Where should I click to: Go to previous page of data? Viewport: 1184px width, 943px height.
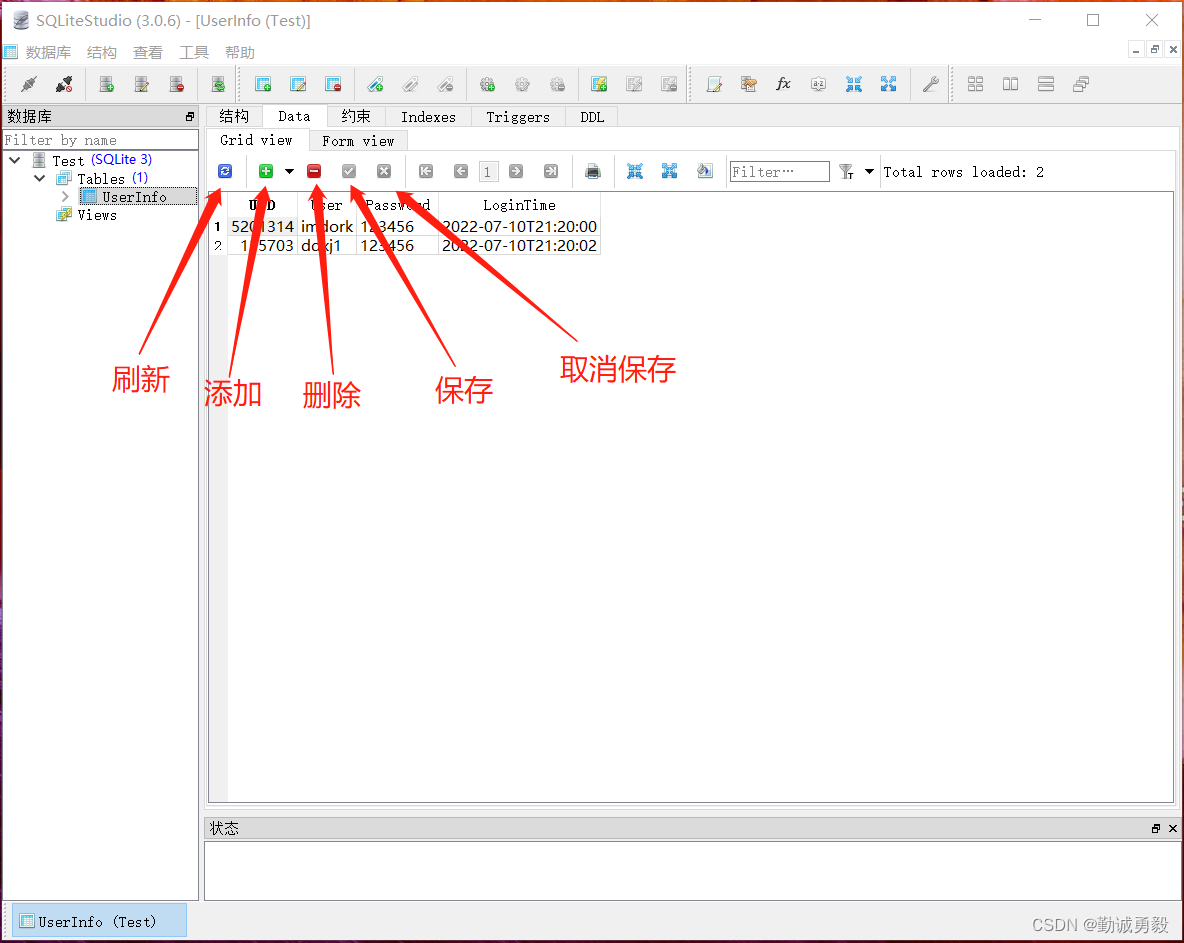pos(461,171)
